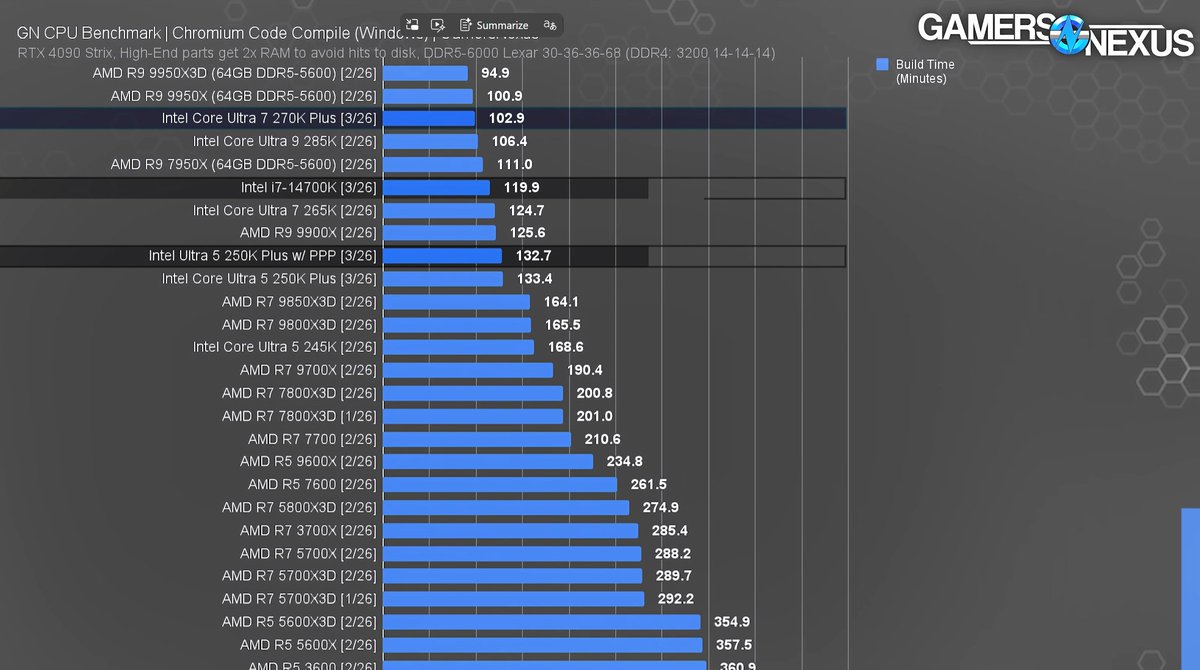Click the AMD R7 7800X3D [2/26] label
Viewport: 1200px width, 670px height.
click(299, 393)
